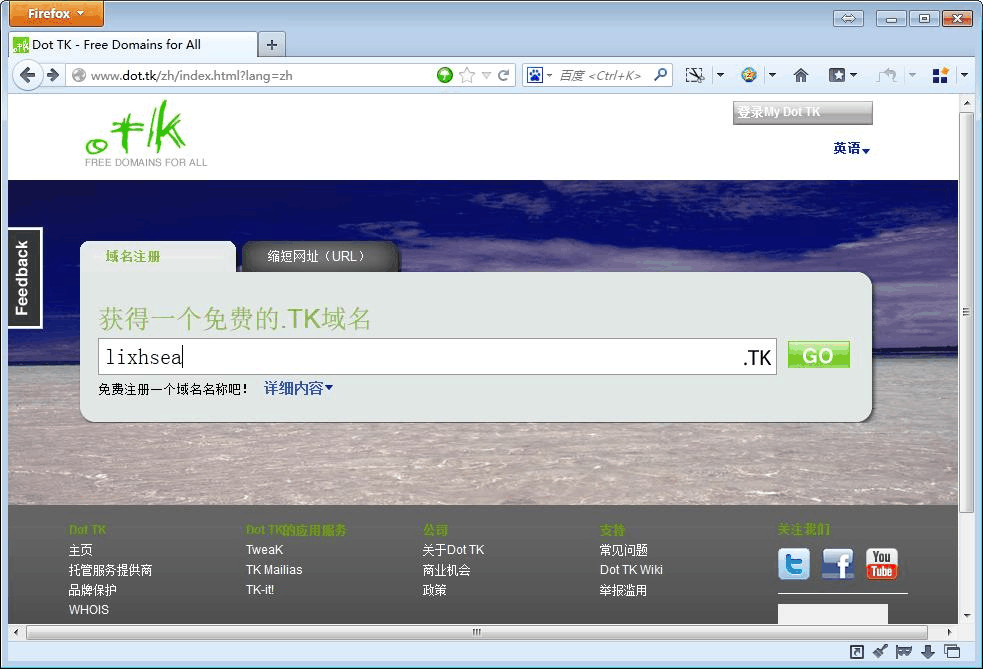Viewport: 983px width, 669px height.
Task: Open the WHOIS footer link
Action: tap(89, 610)
